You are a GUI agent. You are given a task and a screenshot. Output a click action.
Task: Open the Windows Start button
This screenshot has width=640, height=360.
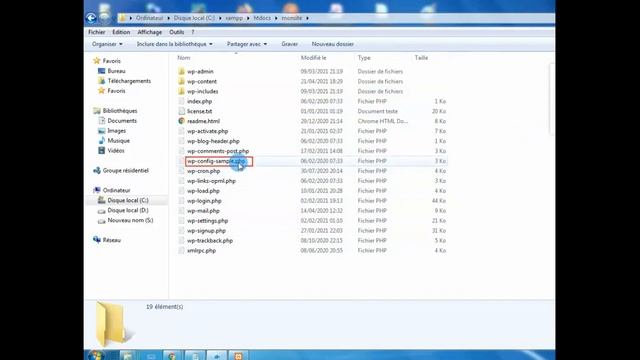(96, 356)
